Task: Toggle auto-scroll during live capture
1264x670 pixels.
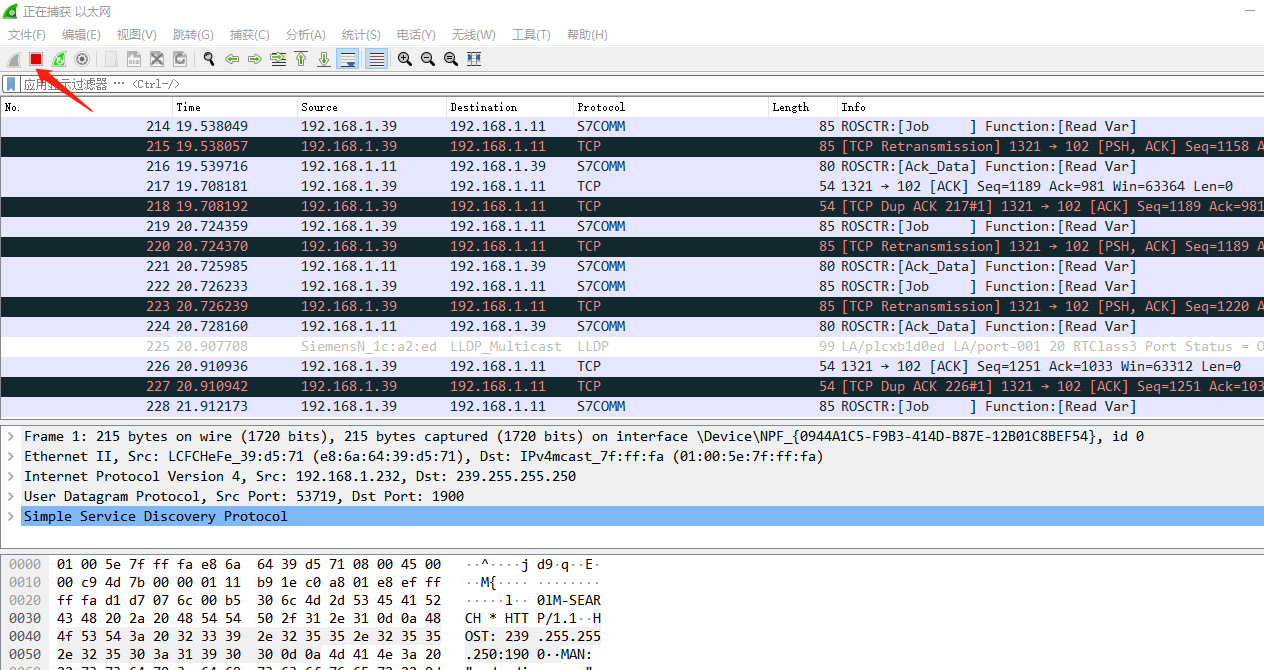Action: pyautogui.click(x=348, y=59)
